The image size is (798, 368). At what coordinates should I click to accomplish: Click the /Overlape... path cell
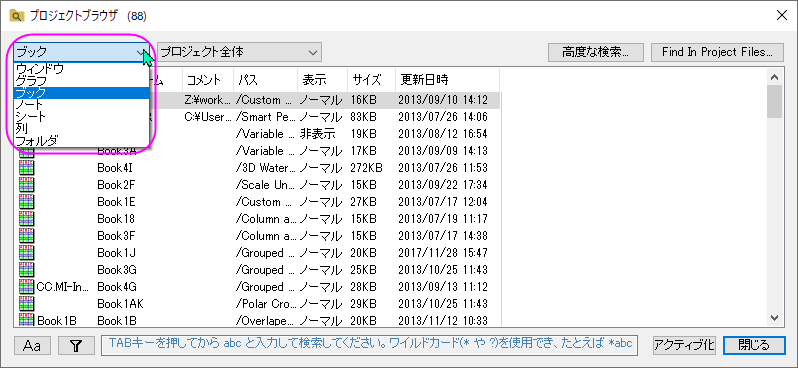[x=265, y=321]
